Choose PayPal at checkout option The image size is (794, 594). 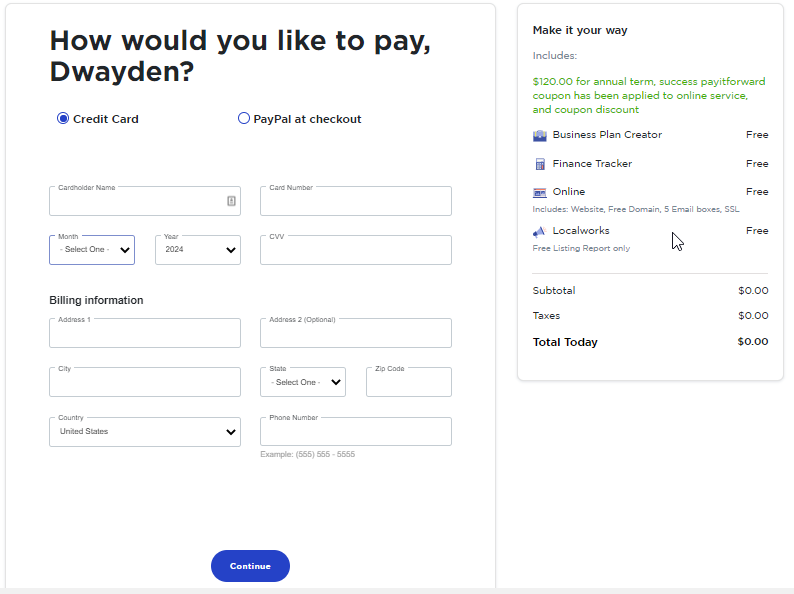pyautogui.click(x=244, y=119)
